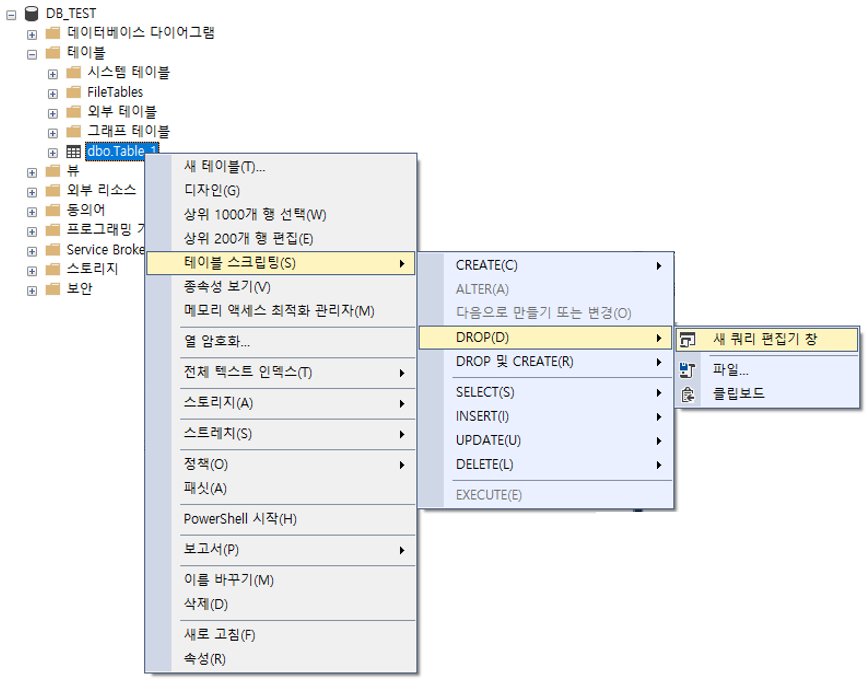
Task: Click the FileTables folder icon
Action: pos(73,92)
